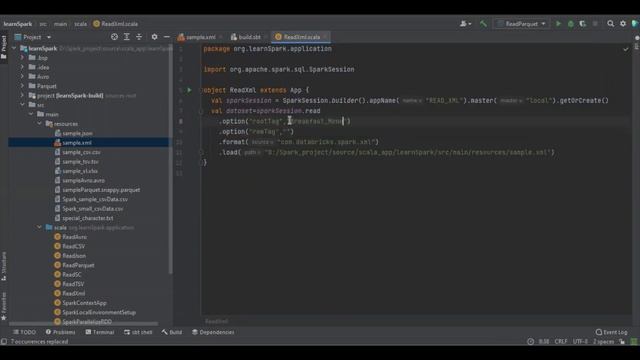Click the Build project hammer icon
The height and width of the screenshot is (360, 640).
483,24
